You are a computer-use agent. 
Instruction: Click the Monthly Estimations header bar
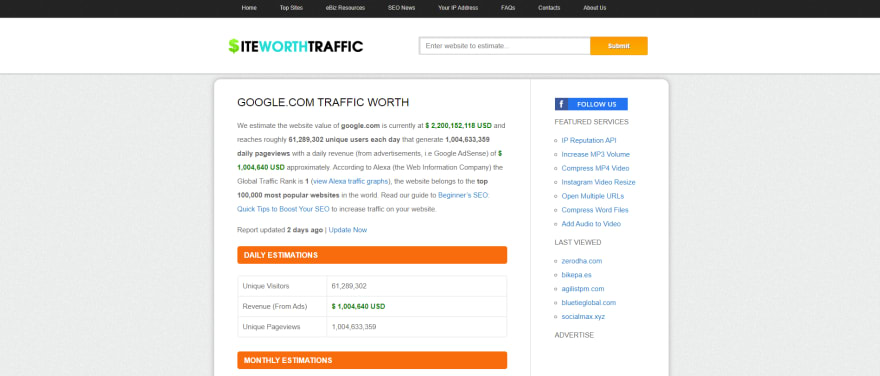[x=372, y=360]
